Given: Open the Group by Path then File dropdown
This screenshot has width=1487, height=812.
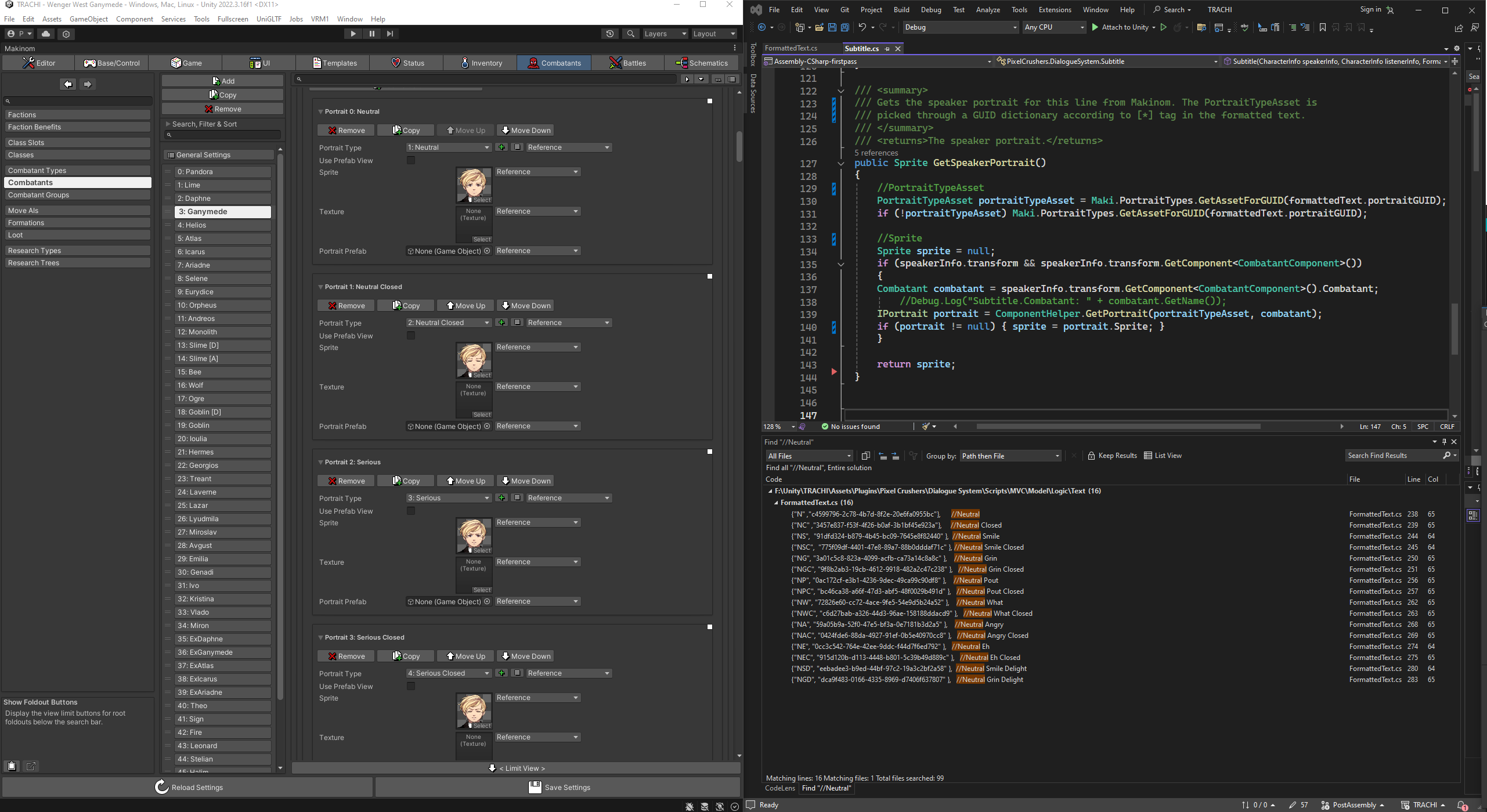Looking at the screenshot, I should point(1010,456).
